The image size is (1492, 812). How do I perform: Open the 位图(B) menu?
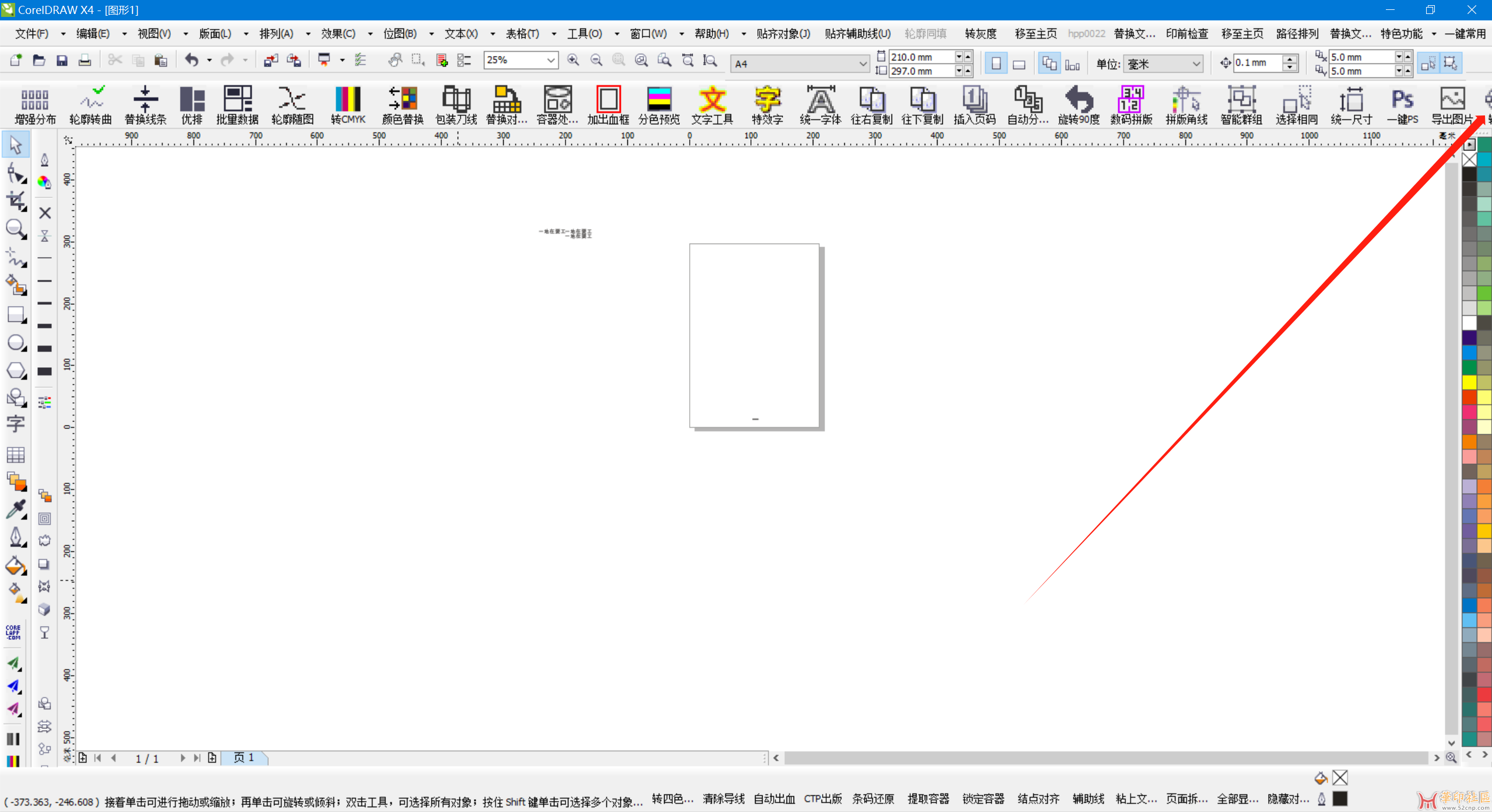click(400, 34)
